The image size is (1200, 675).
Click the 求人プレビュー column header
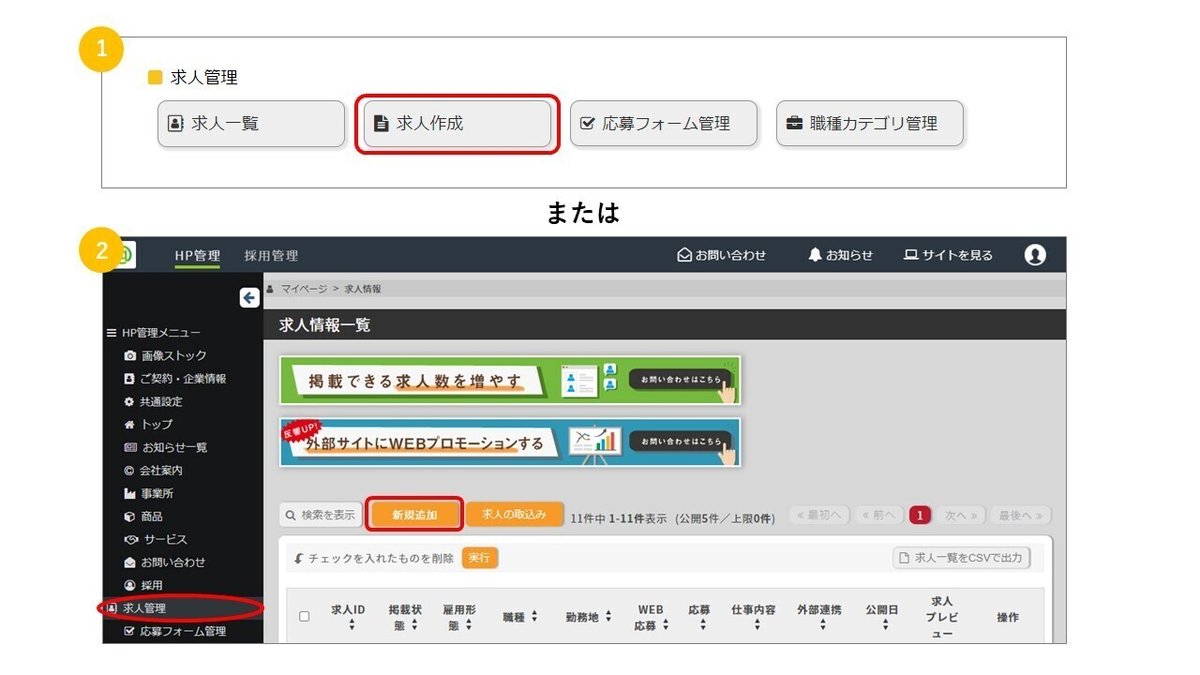(942, 618)
